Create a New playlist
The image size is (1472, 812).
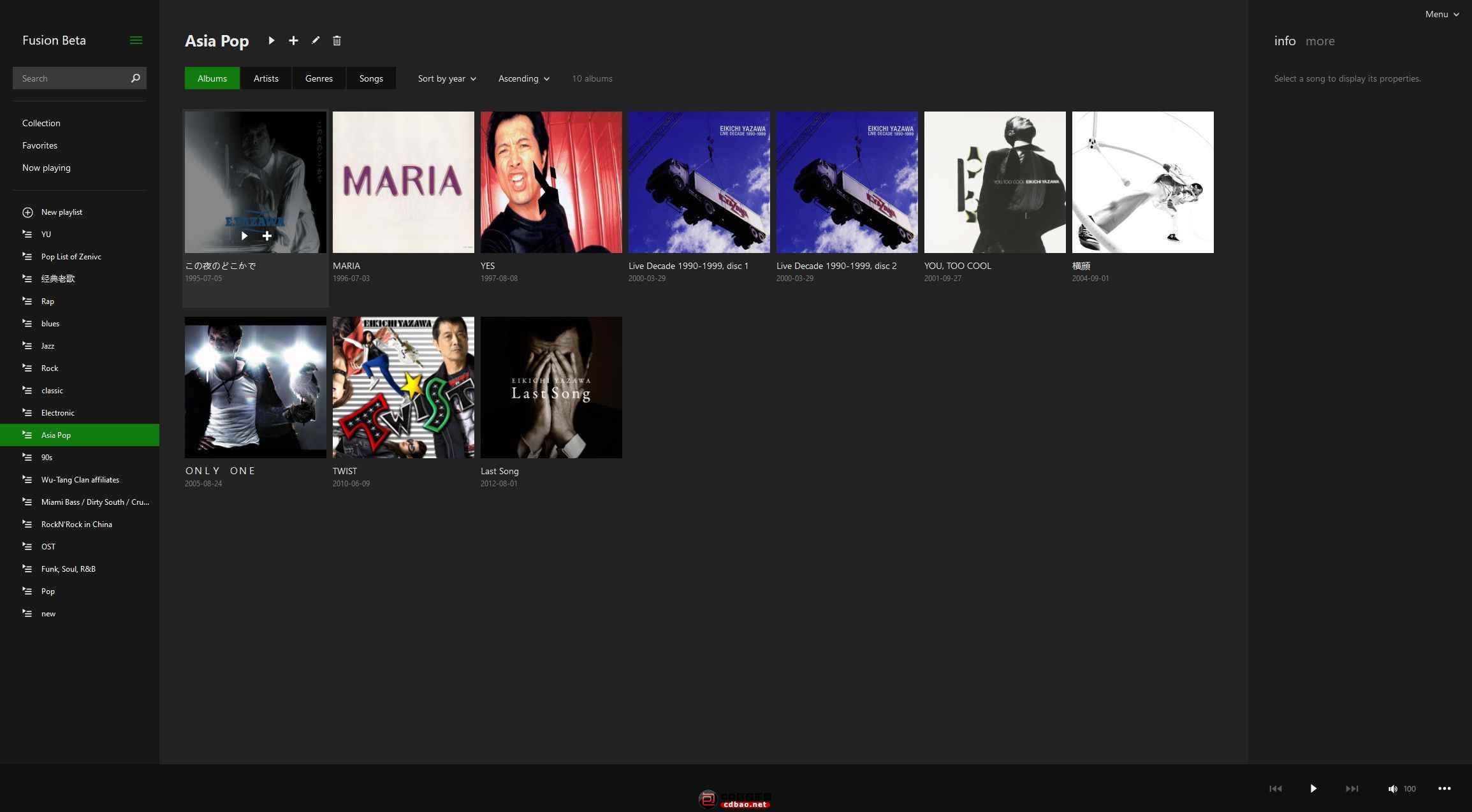click(x=61, y=212)
